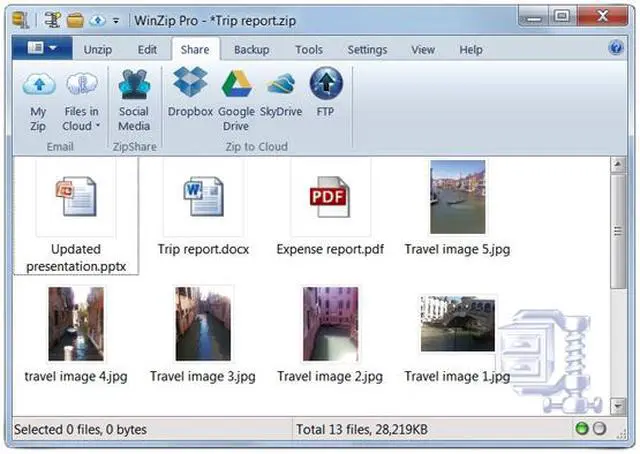The width and height of the screenshot is (640, 454).
Task: Open the View tab
Action: [x=422, y=50]
